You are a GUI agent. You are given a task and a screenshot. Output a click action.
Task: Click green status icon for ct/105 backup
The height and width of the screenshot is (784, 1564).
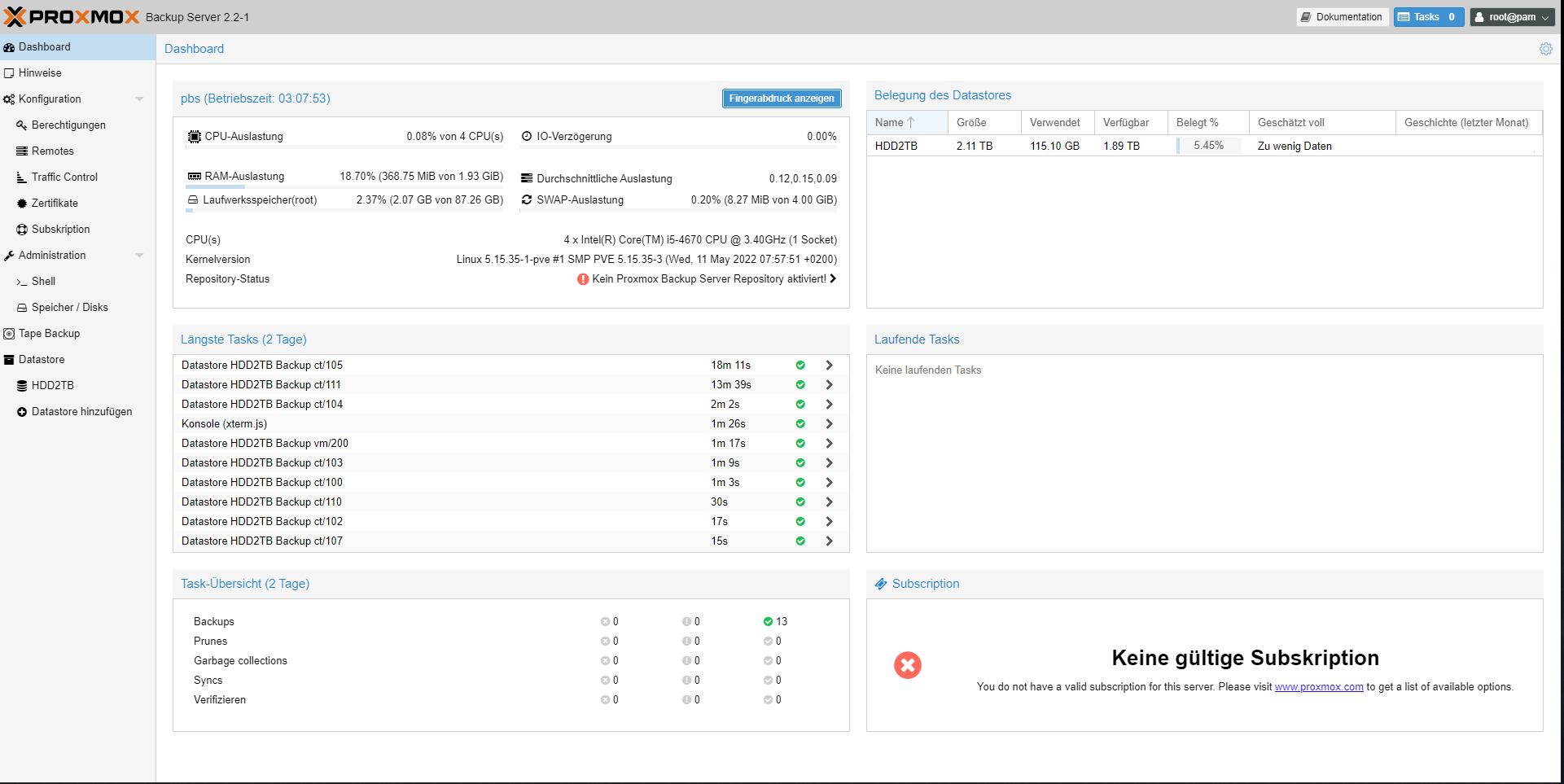pyautogui.click(x=800, y=366)
